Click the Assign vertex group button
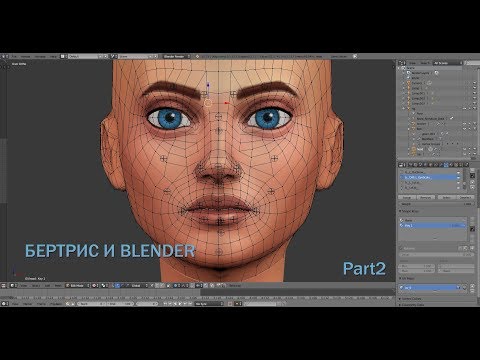Image resolution: width=480 pixels, height=360 pixels. pyautogui.click(x=407, y=197)
